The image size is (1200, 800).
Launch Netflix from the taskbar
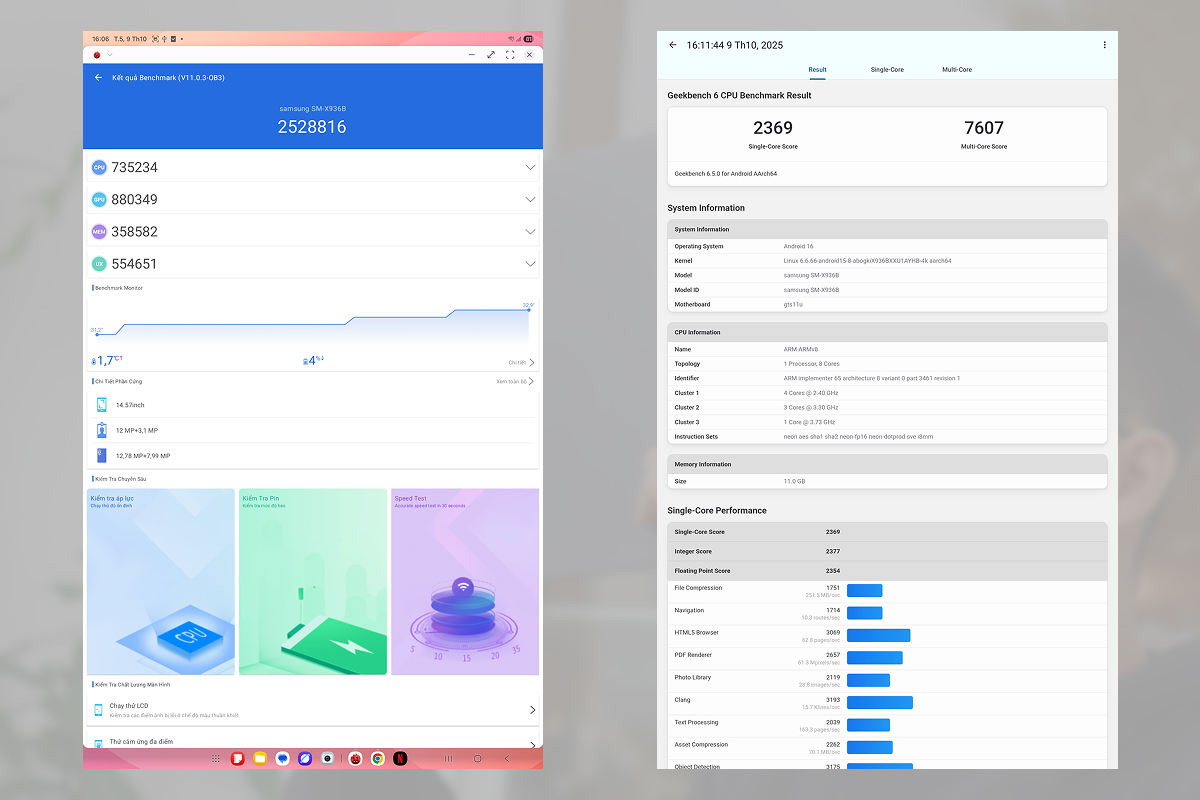click(x=400, y=759)
